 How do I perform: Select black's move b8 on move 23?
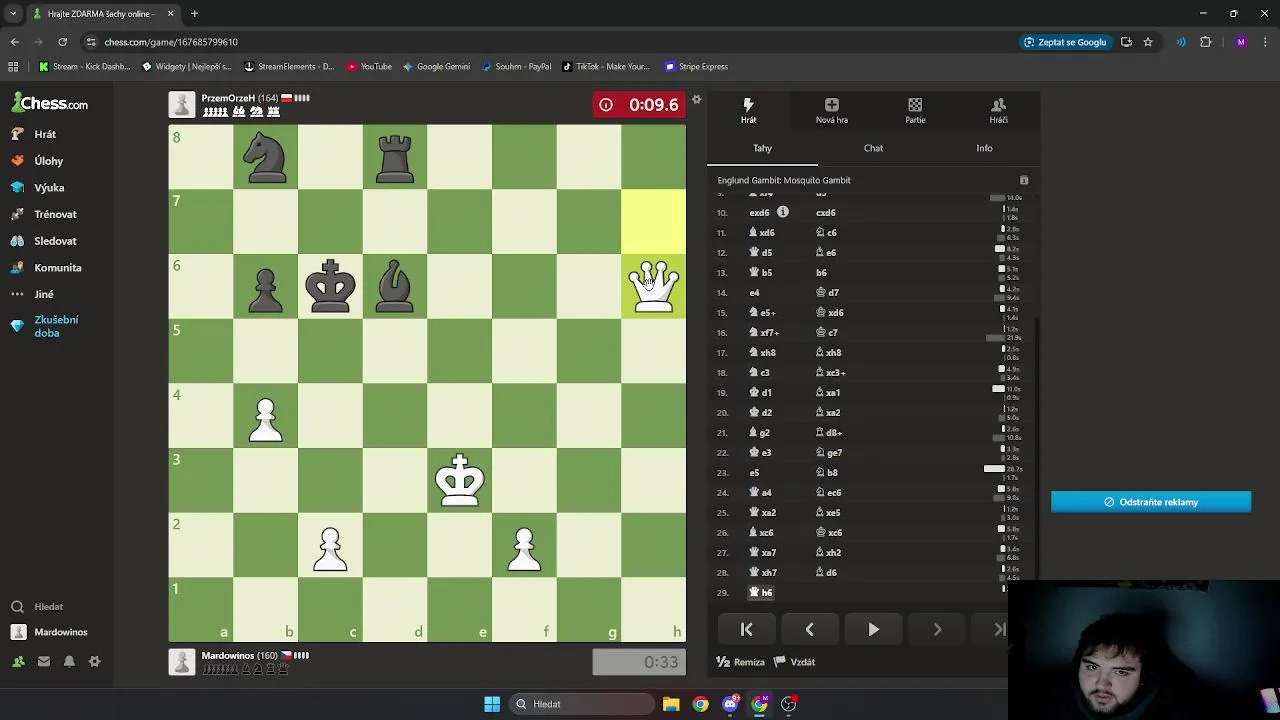click(x=826, y=472)
